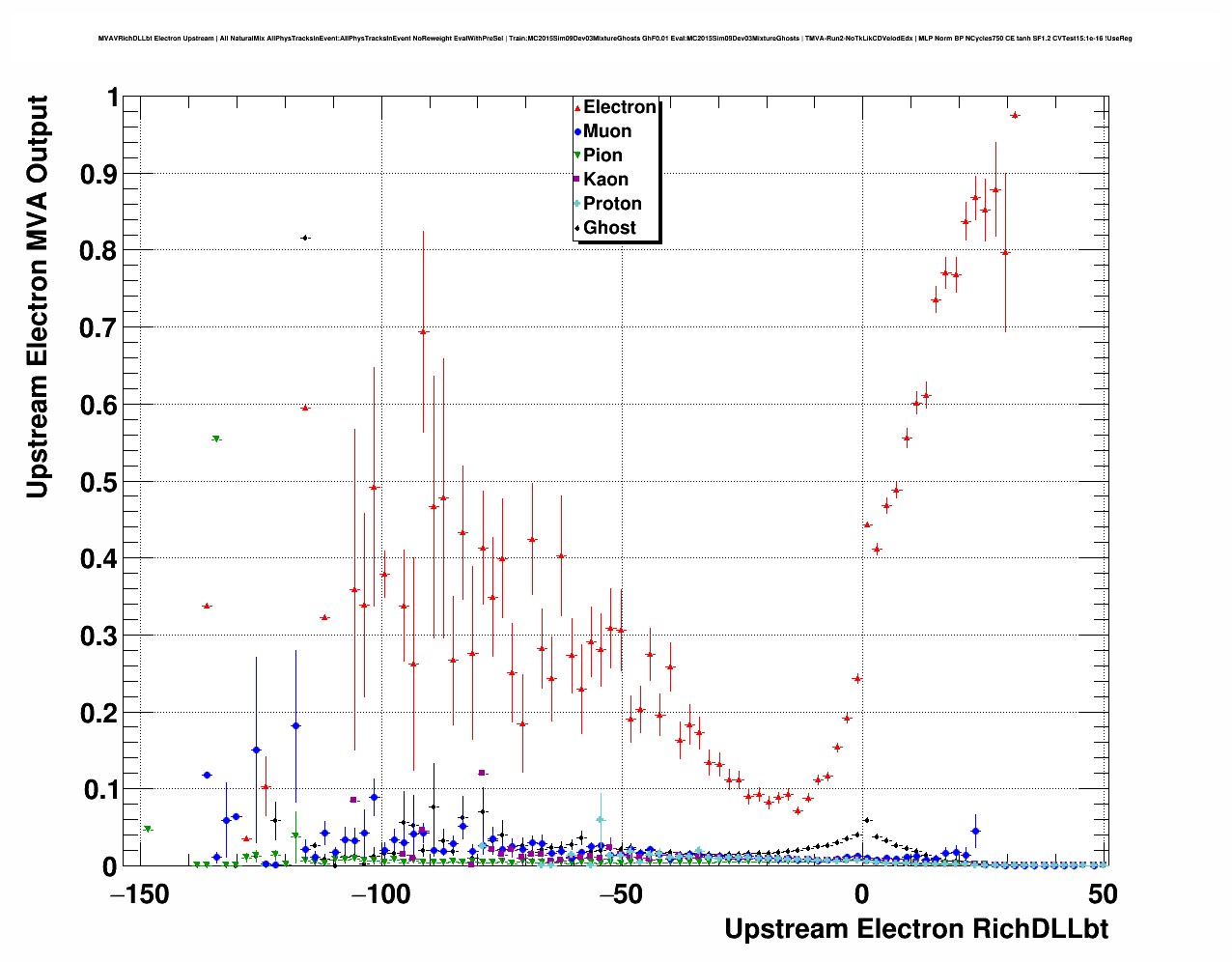Viewport: 1232px width, 962px height.
Task: Click the y-axis title "Upstream Electron MVA Output"
Action: click(x=37, y=297)
